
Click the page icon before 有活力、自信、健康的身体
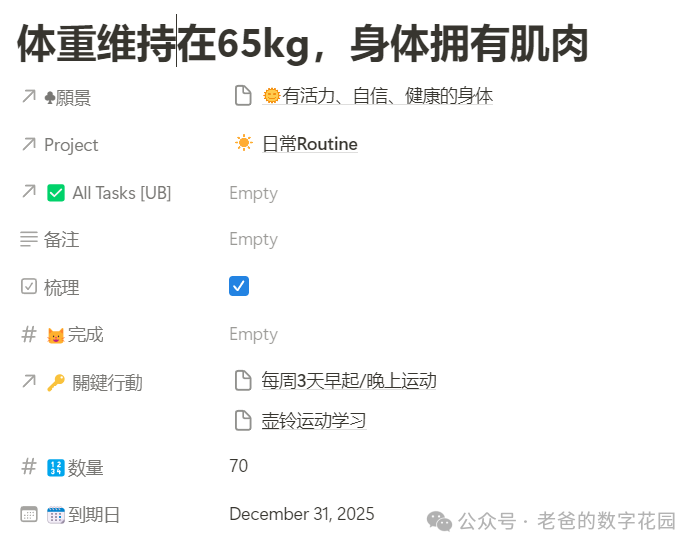click(x=242, y=96)
